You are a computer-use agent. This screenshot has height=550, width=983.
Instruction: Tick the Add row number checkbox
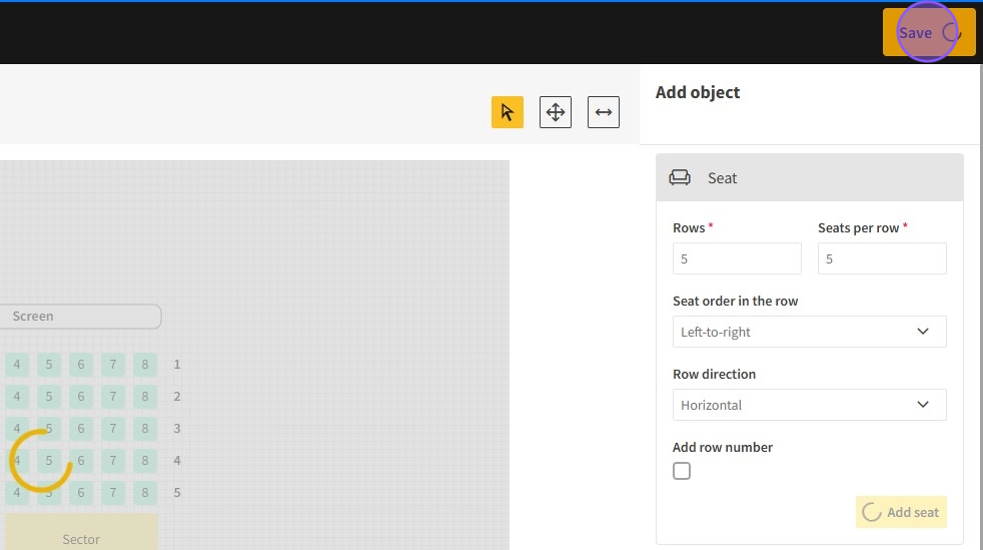point(682,471)
